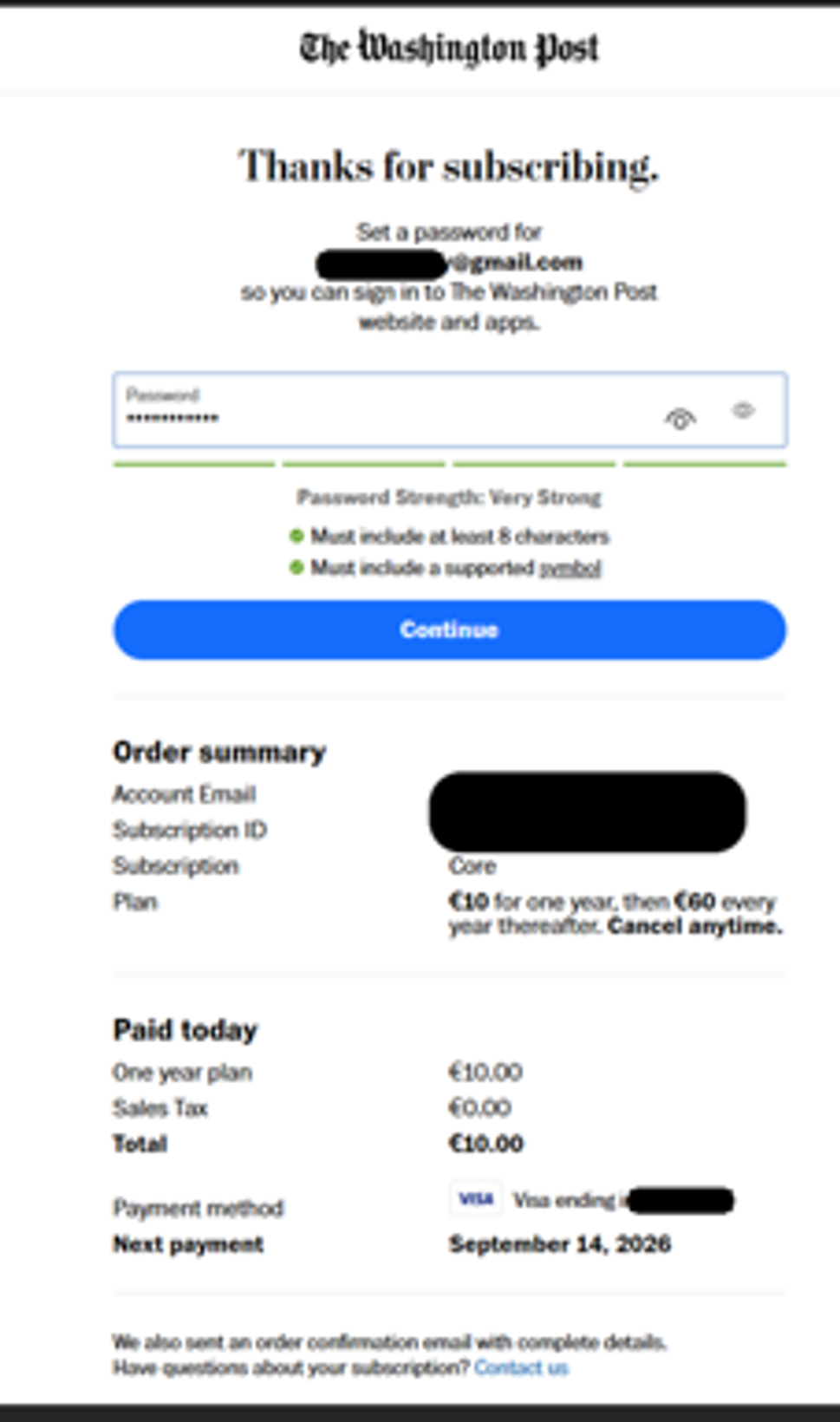Click the Visa card logo
Viewport: 840px width, 1422px height.
click(x=475, y=1199)
